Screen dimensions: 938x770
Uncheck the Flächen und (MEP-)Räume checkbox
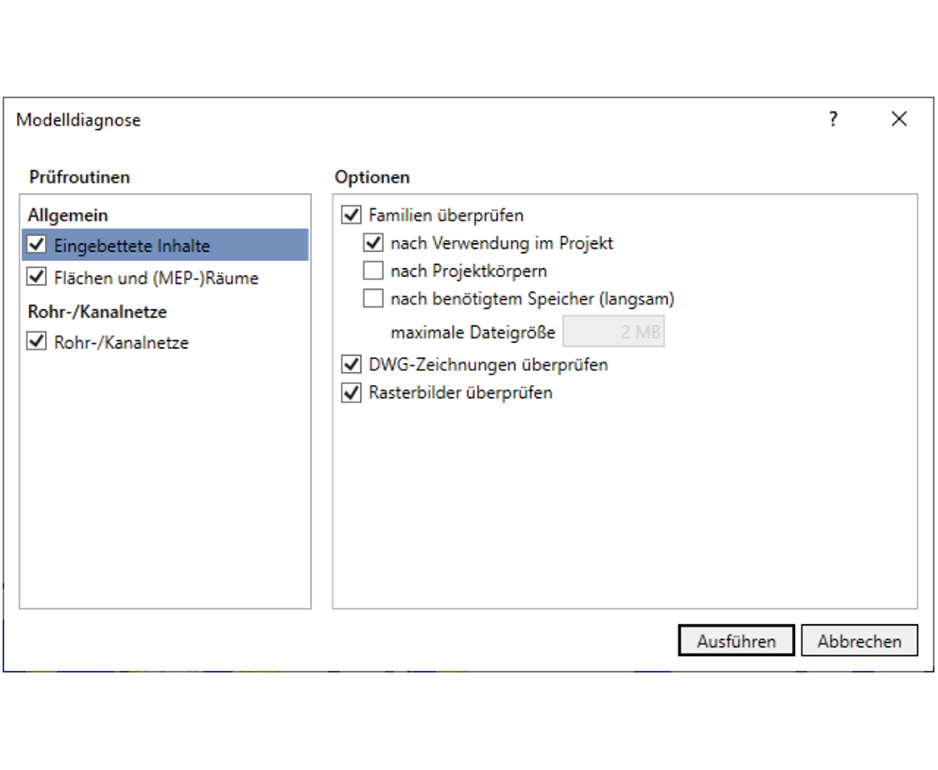point(37,277)
